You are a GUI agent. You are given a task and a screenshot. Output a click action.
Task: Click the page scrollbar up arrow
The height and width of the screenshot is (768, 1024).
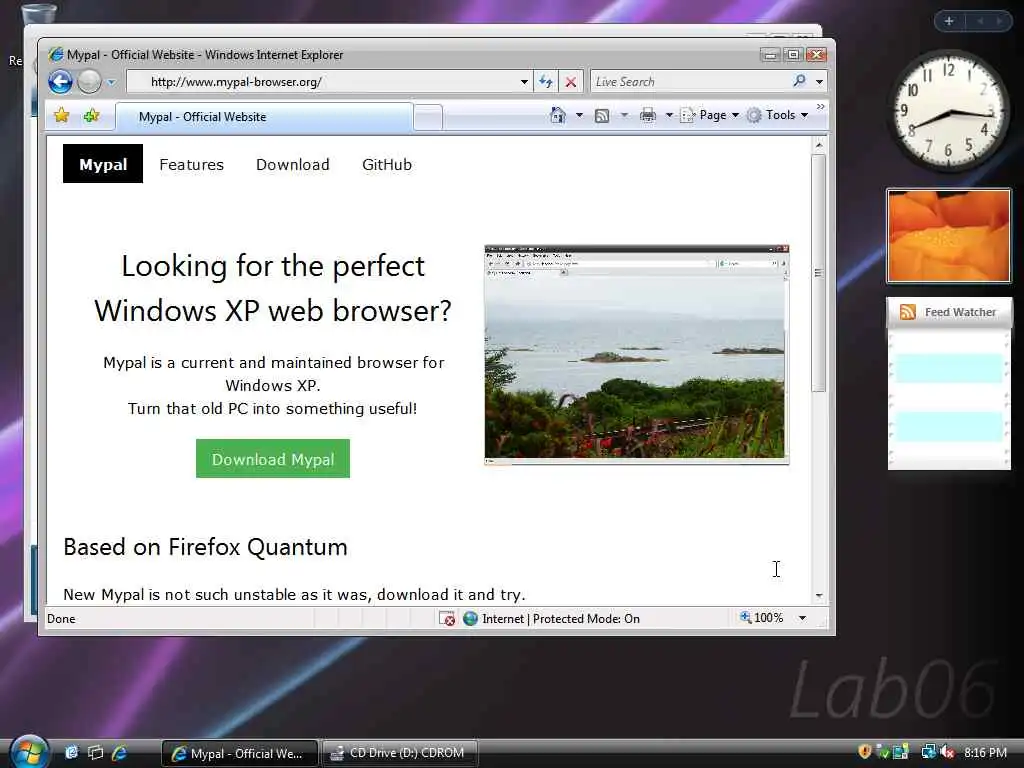[x=819, y=144]
